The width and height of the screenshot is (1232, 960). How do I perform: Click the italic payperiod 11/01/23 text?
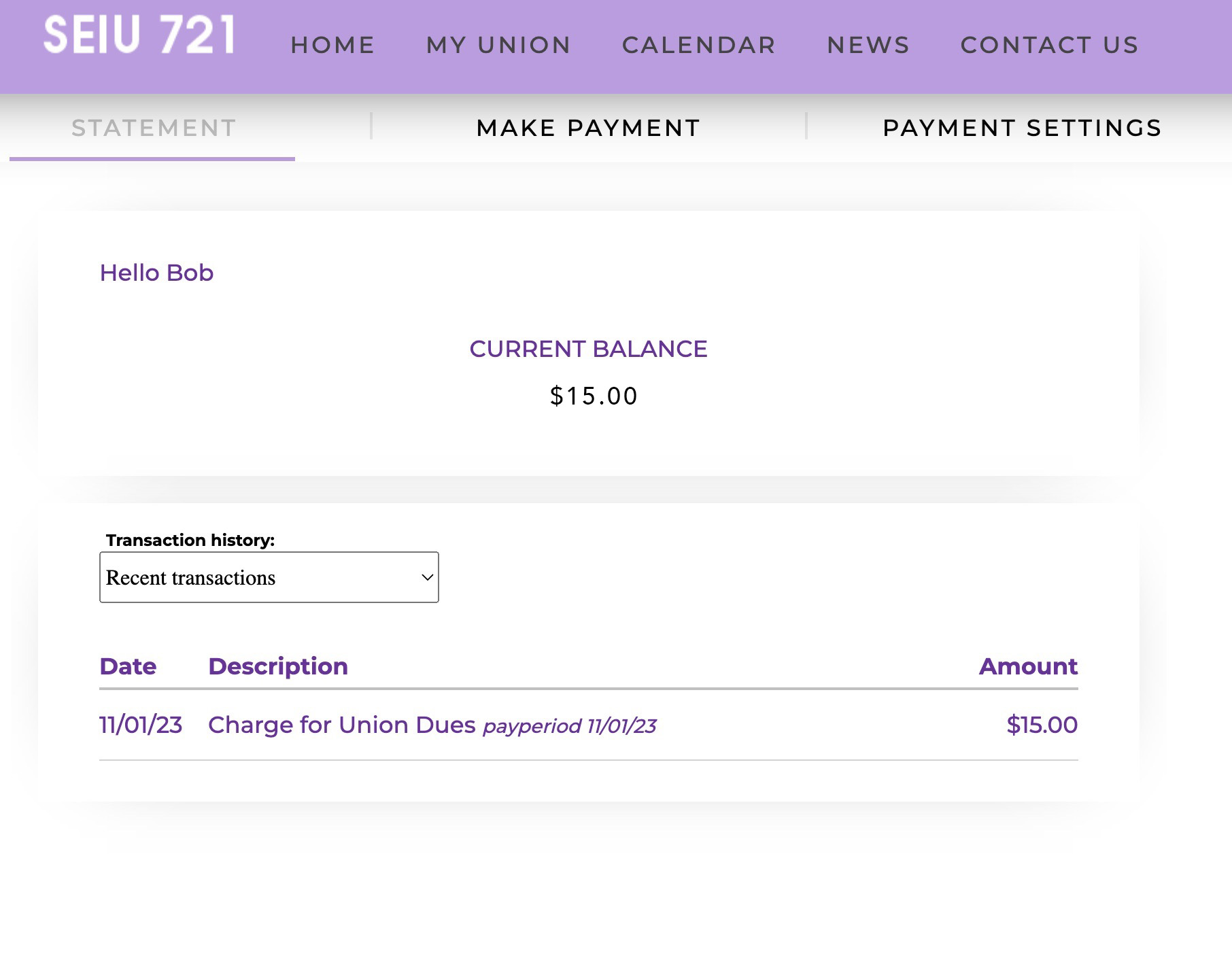point(570,726)
